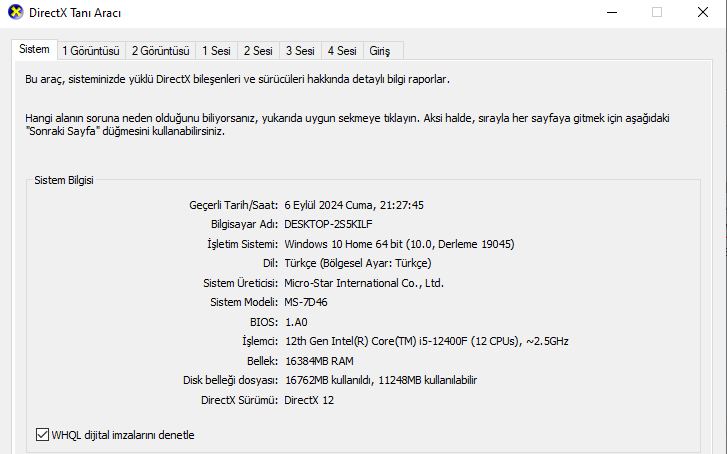Go to the 2 Sesi tab

(x=258, y=51)
